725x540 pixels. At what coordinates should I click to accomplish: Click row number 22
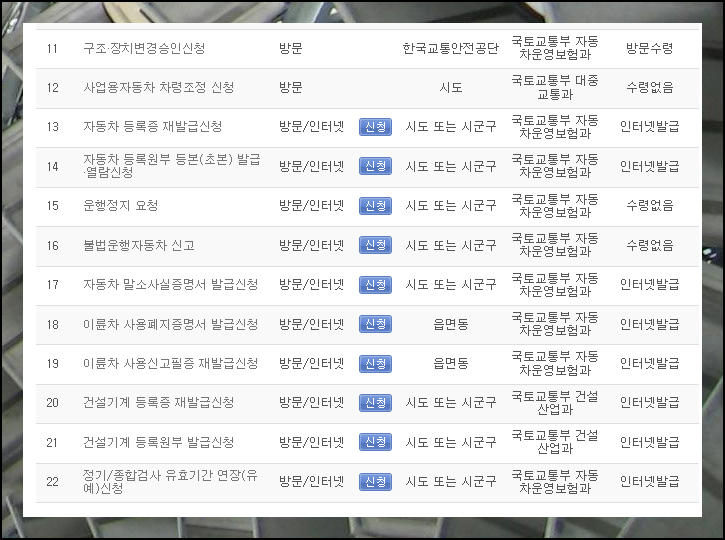(53, 482)
